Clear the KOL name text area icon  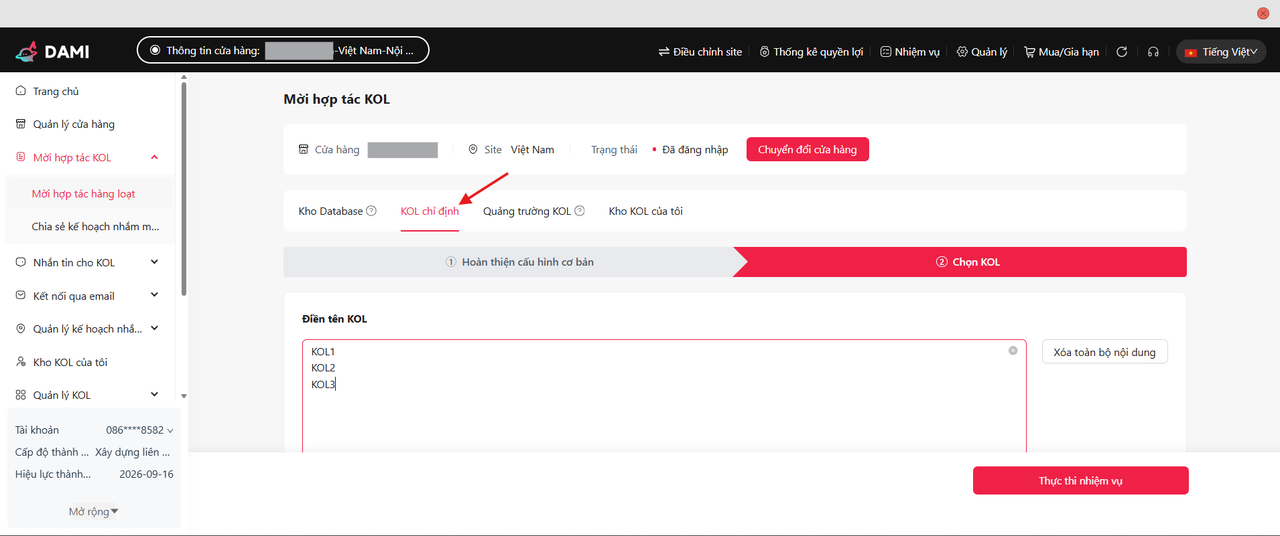1012,351
